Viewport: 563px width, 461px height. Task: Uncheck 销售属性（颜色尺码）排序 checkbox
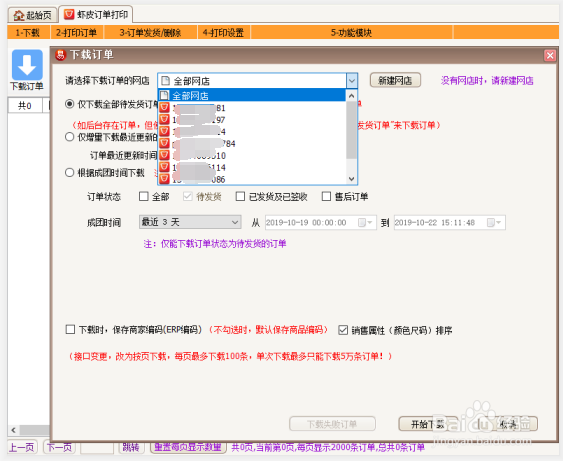(343, 330)
